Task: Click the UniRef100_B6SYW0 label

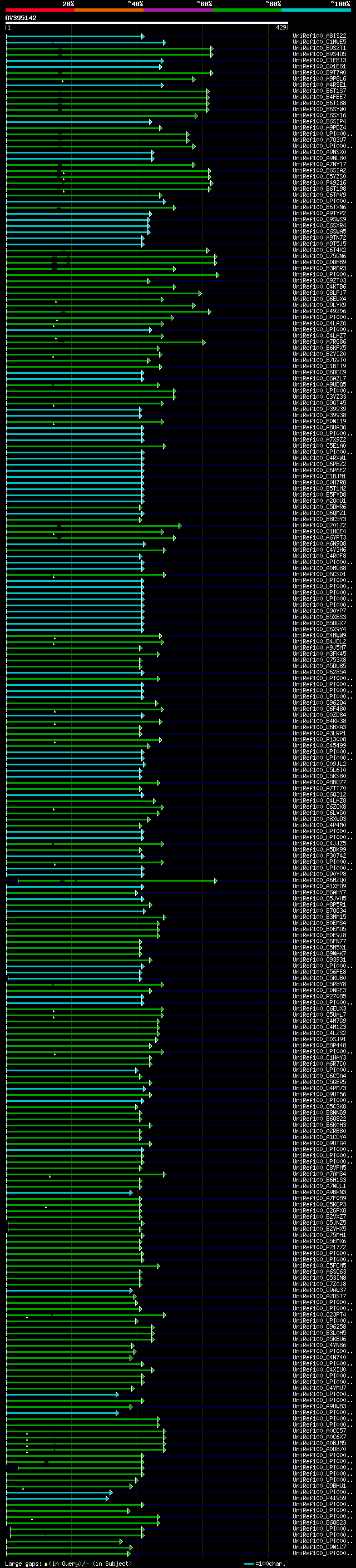Action: (x=319, y=109)
